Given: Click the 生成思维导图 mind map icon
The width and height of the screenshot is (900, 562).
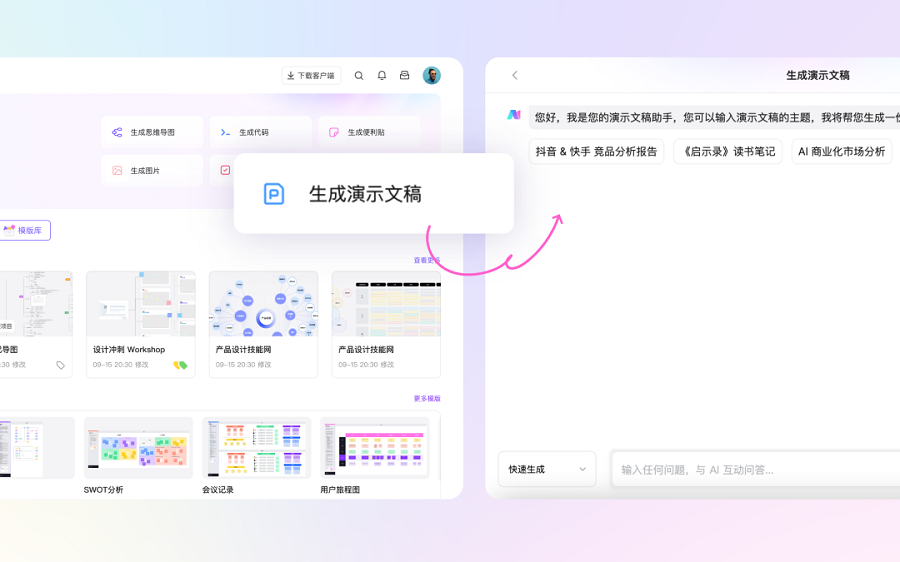Looking at the screenshot, I should tap(117, 132).
